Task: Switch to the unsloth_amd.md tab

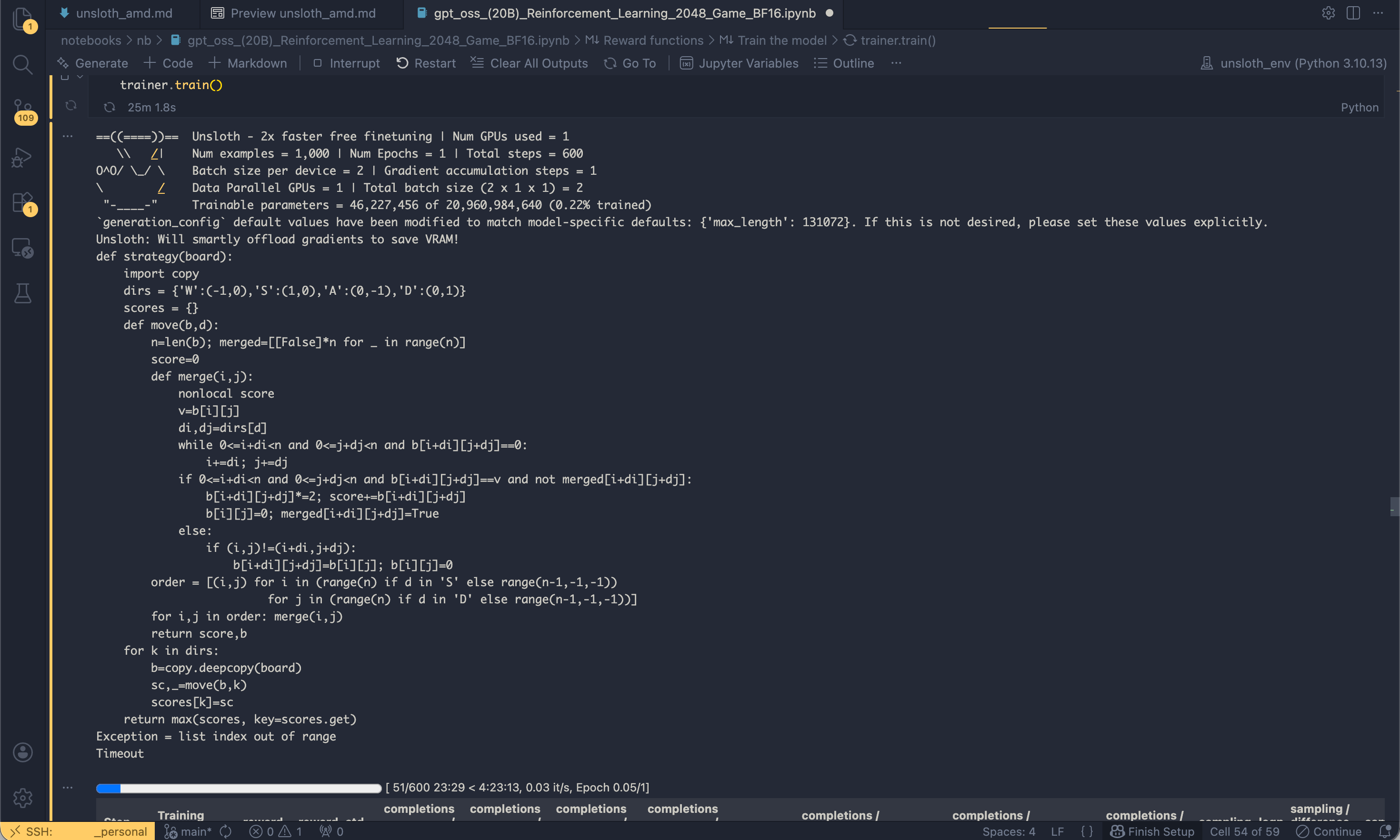Action: tap(123, 13)
